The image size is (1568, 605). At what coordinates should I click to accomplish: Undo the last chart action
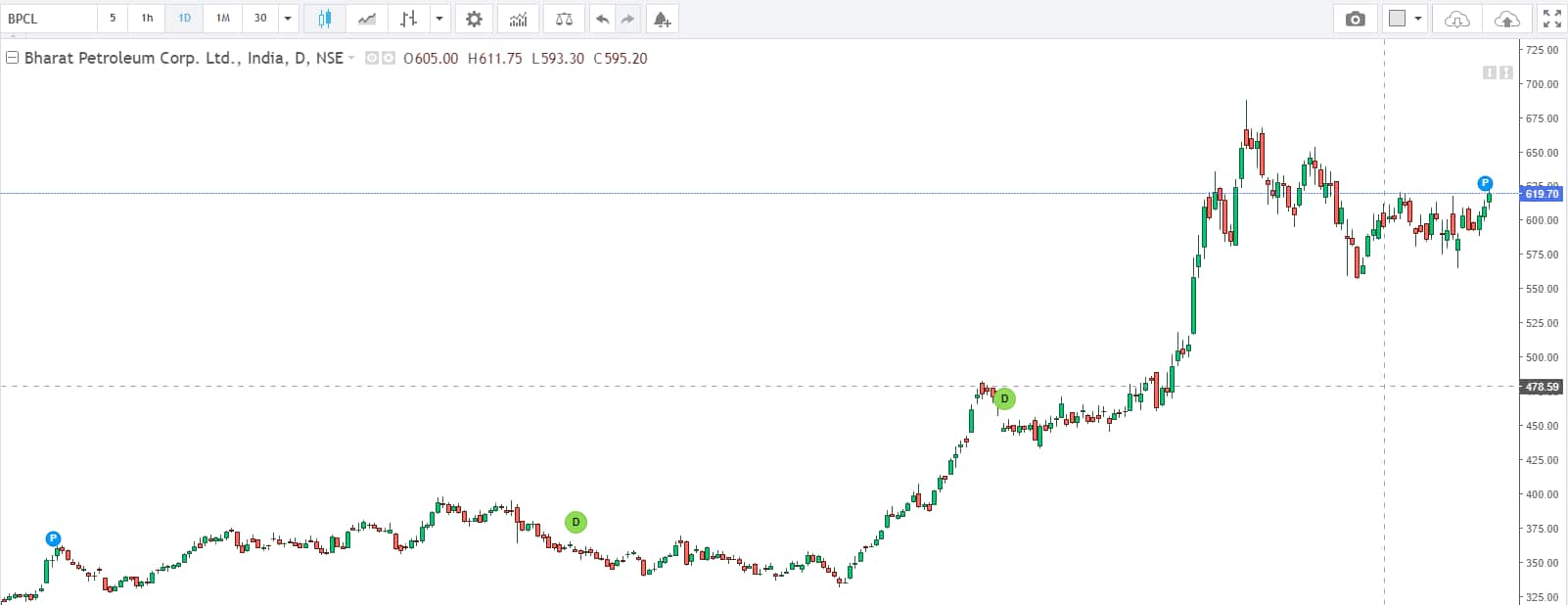pos(602,19)
